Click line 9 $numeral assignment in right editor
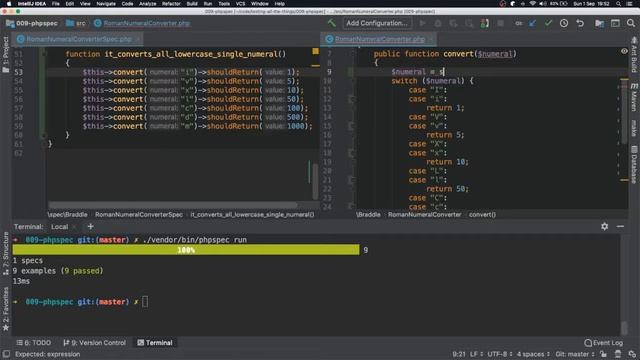The width and height of the screenshot is (640, 360). click(418, 72)
